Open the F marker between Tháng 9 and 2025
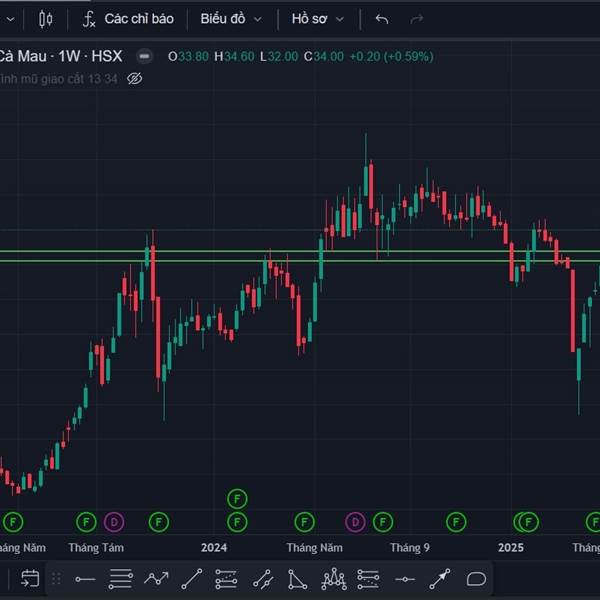This screenshot has height=600, width=600. 456,522
